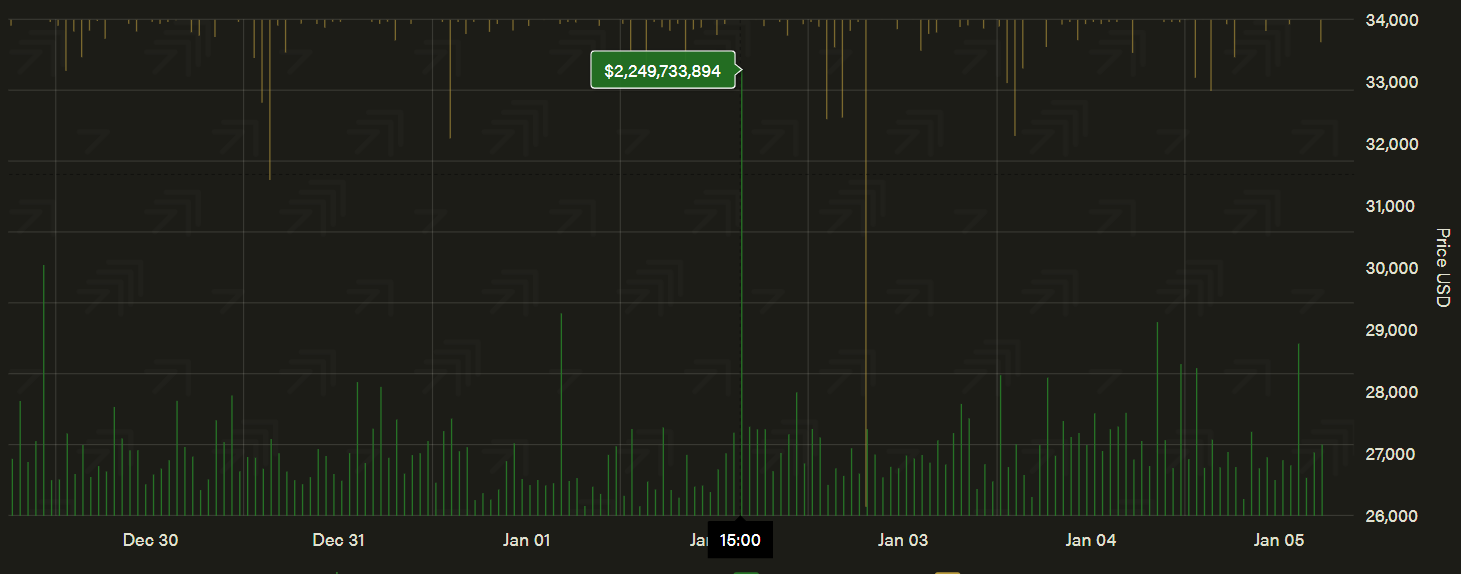Click the 30,000 price axis label
The image size is (1461, 574).
coord(1391,268)
